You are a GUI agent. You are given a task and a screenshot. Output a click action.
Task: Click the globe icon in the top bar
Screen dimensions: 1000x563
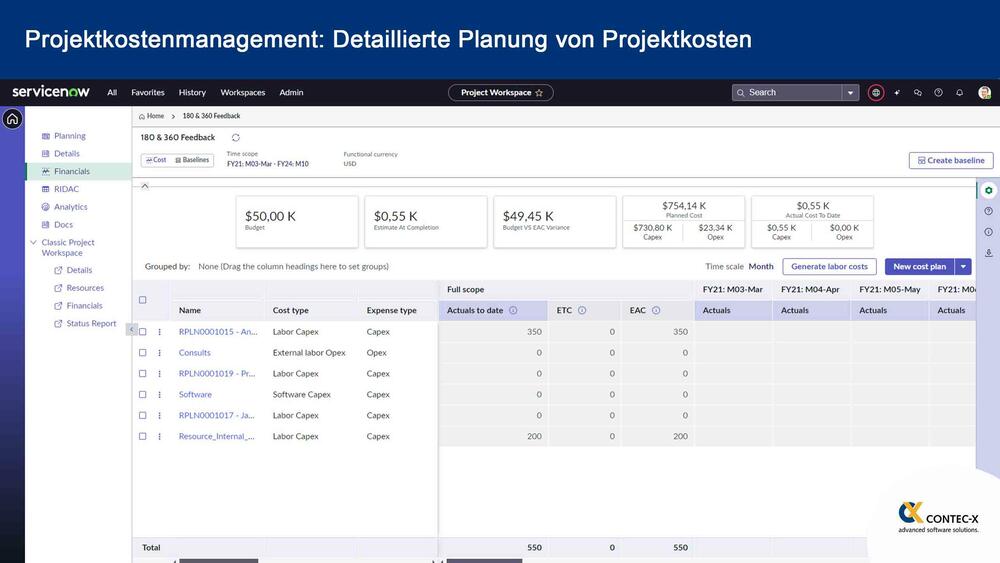(876, 93)
